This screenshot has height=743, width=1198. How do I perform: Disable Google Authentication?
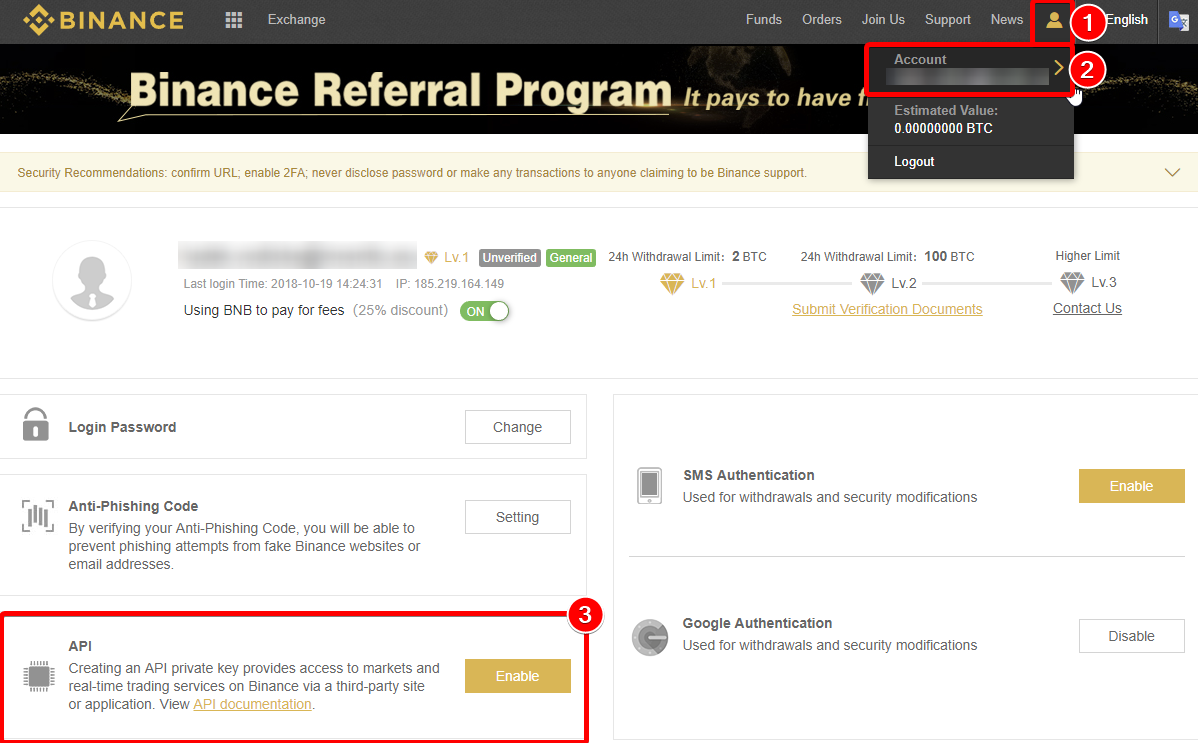[x=1132, y=636]
